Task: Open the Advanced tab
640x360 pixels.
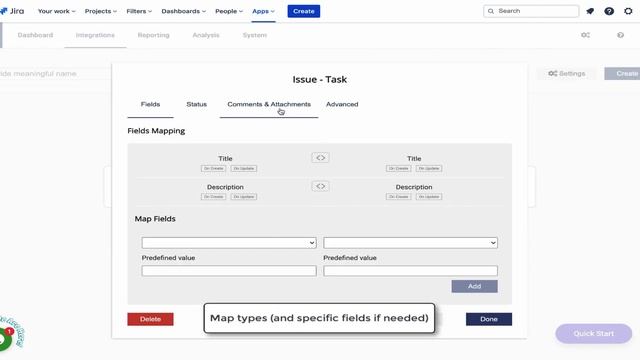Action: (x=342, y=104)
